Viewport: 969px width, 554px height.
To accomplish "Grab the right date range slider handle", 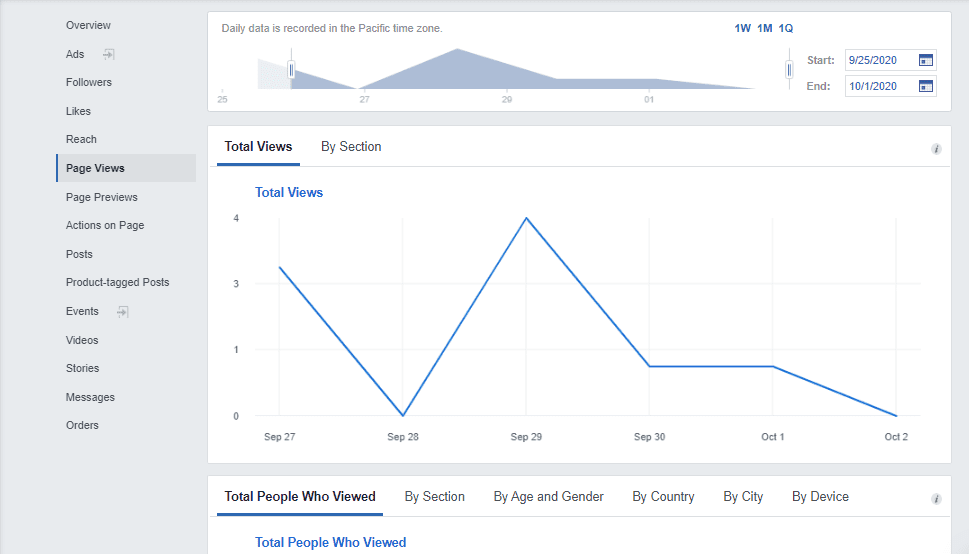I will [789, 69].
